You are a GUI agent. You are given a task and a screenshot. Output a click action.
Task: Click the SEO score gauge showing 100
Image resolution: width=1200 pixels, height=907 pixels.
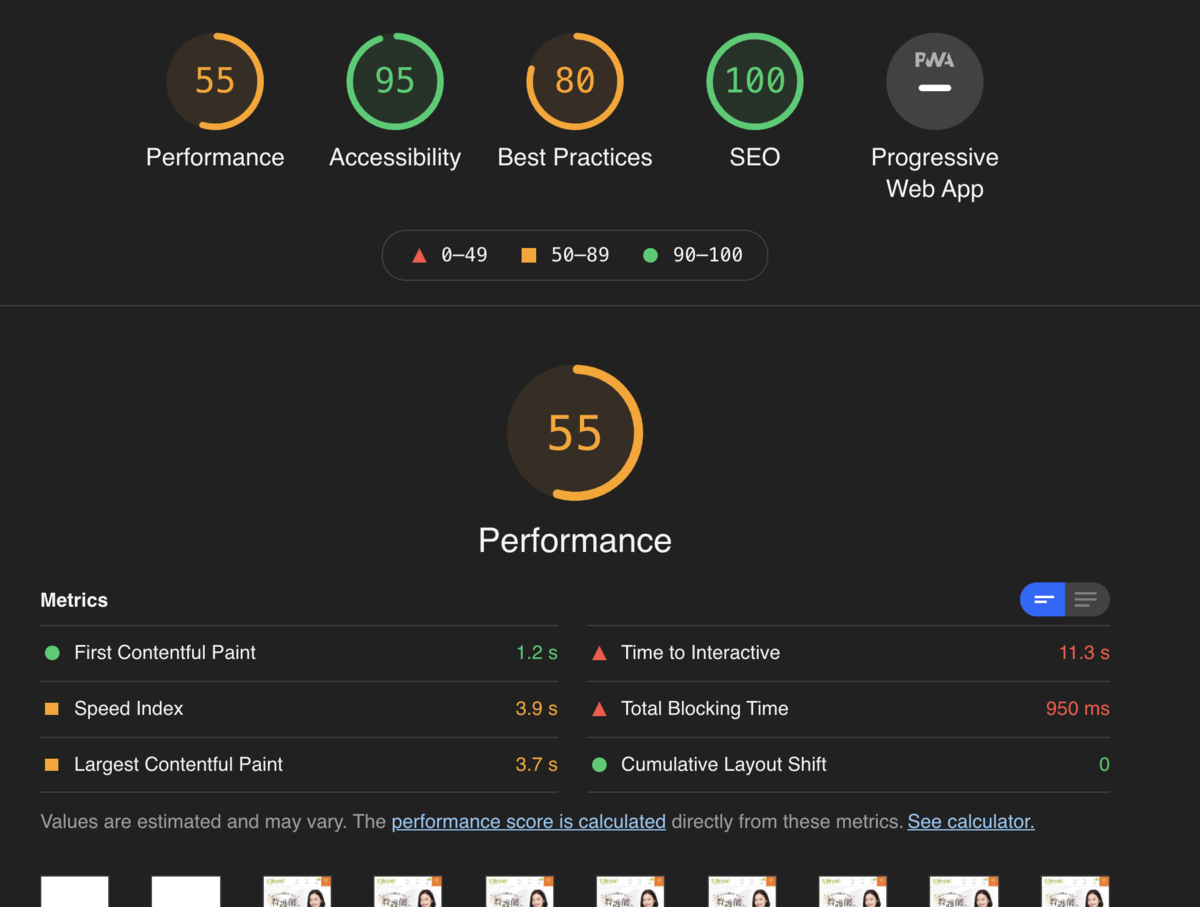click(x=755, y=81)
